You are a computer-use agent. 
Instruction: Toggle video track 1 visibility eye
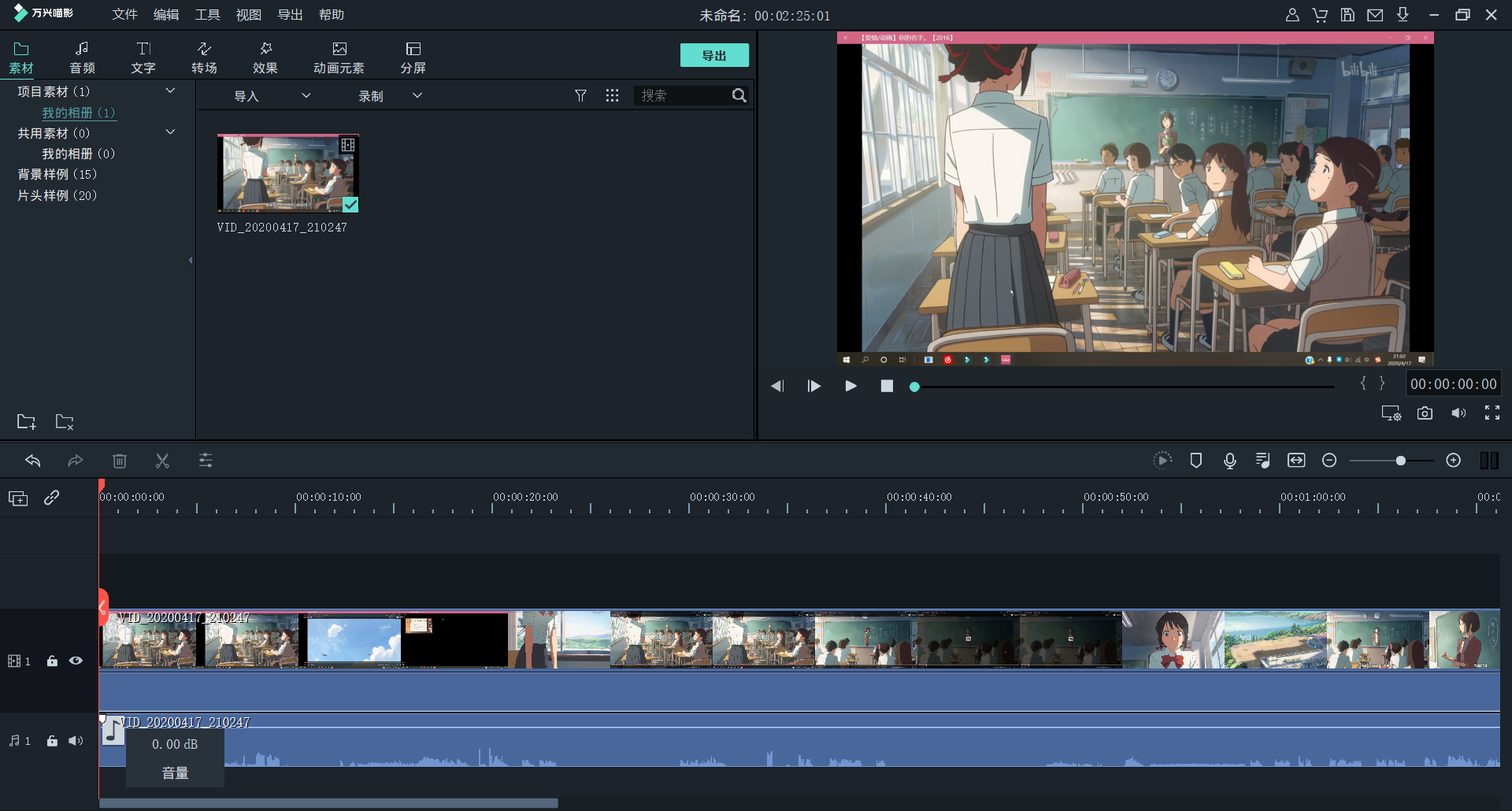76,661
